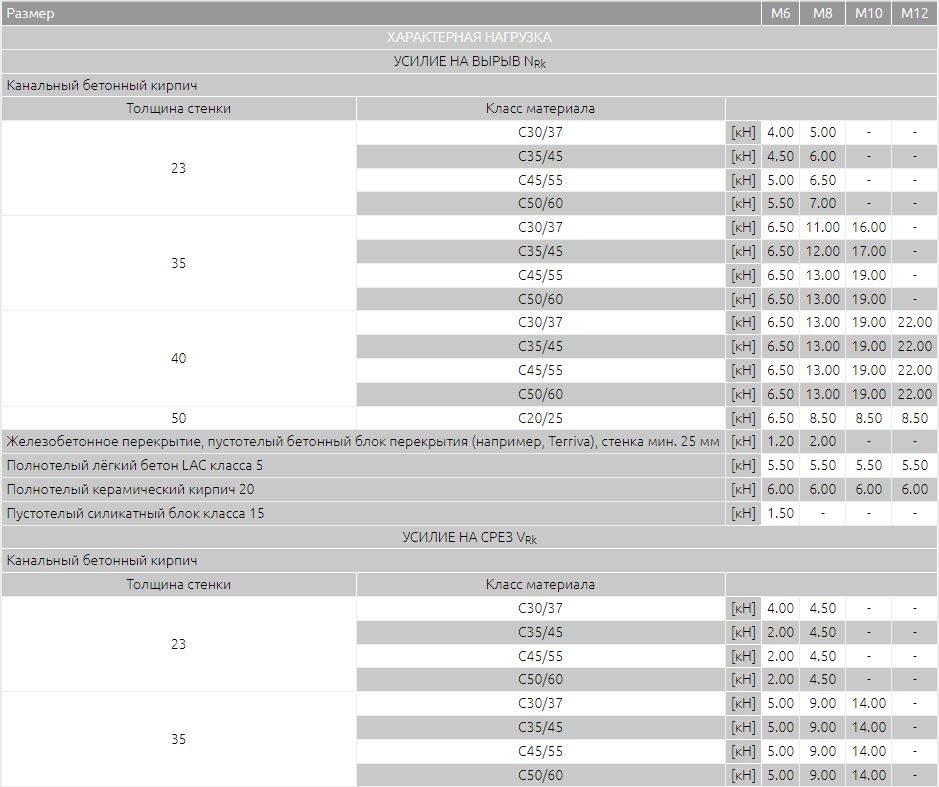Click wall thickness 50 cell
939x787 pixels.
(x=178, y=418)
